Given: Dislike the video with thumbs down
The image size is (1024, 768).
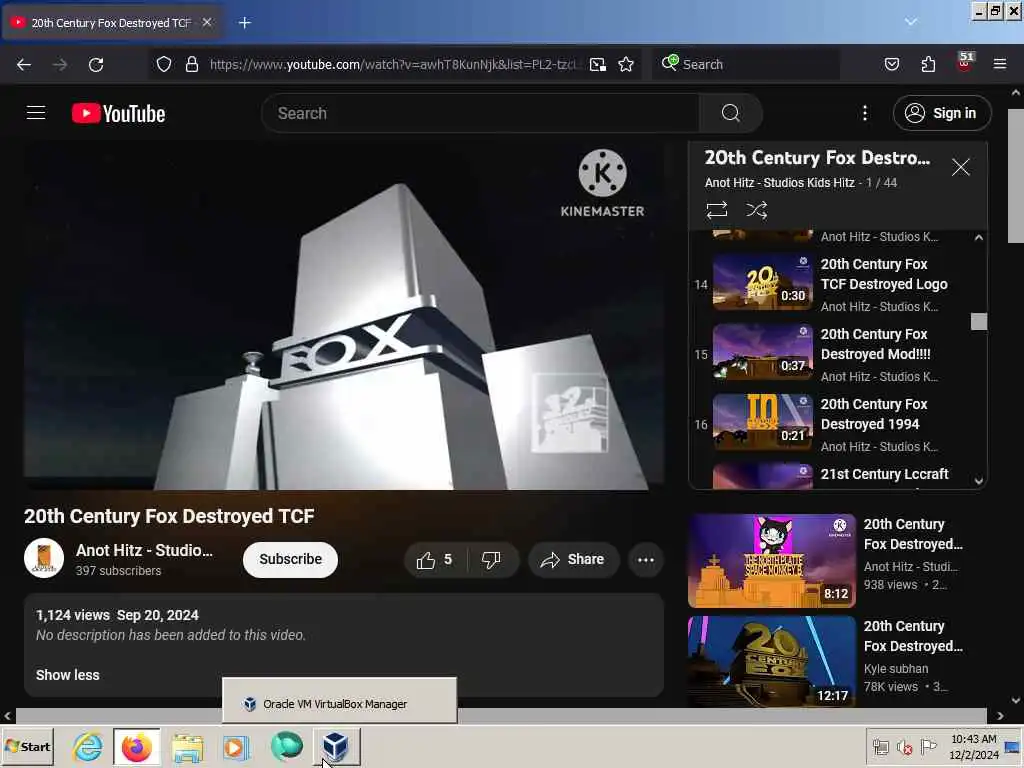Looking at the screenshot, I should (x=492, y=560).
